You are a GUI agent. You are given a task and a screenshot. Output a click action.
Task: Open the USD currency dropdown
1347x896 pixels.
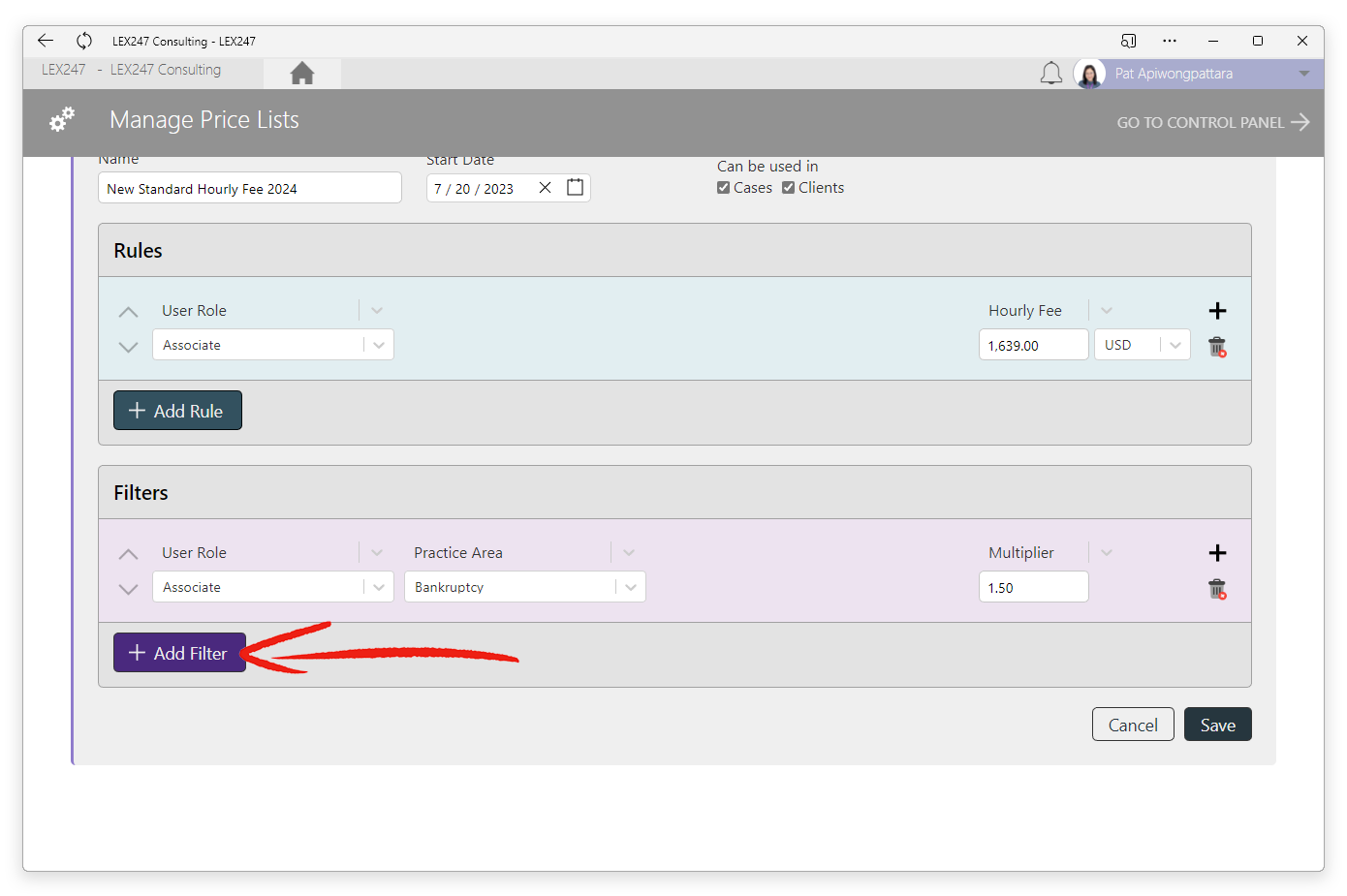pos(1175,345)
